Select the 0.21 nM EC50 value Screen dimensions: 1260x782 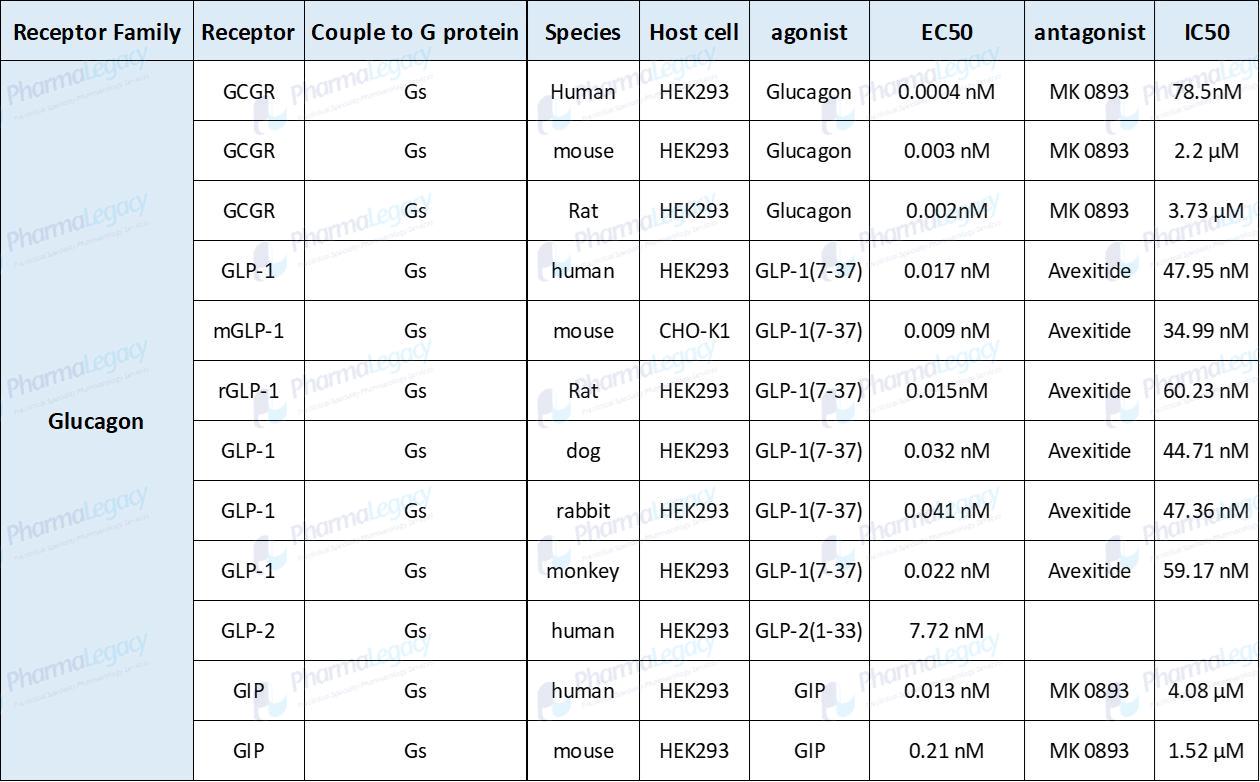(x=947, y=751)
